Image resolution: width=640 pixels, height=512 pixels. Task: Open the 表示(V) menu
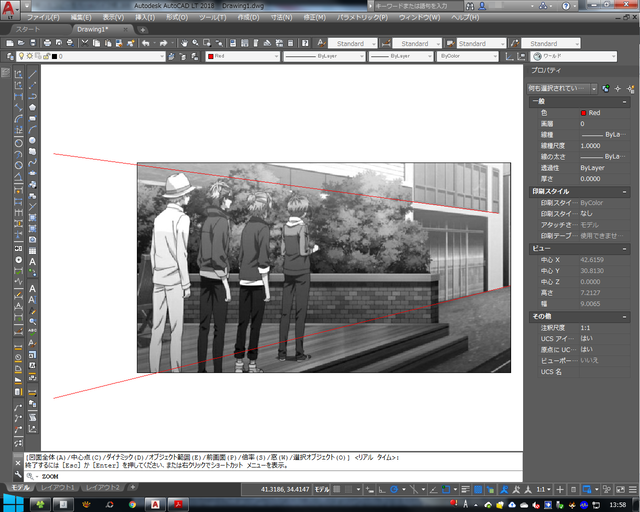[x=113, y=18]
